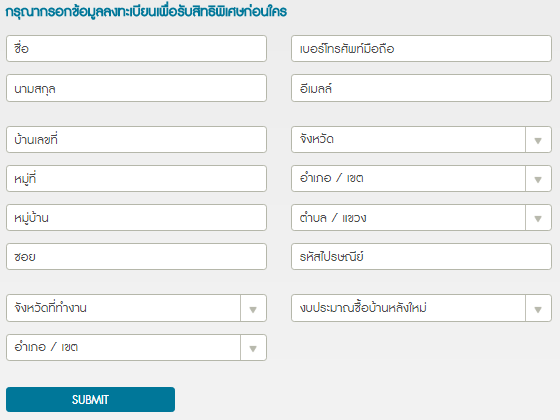The height and width of the screenshot is (420, 560).
Task: Click the รหัสไปรษณีย์ postal code field
Action: 421,256
